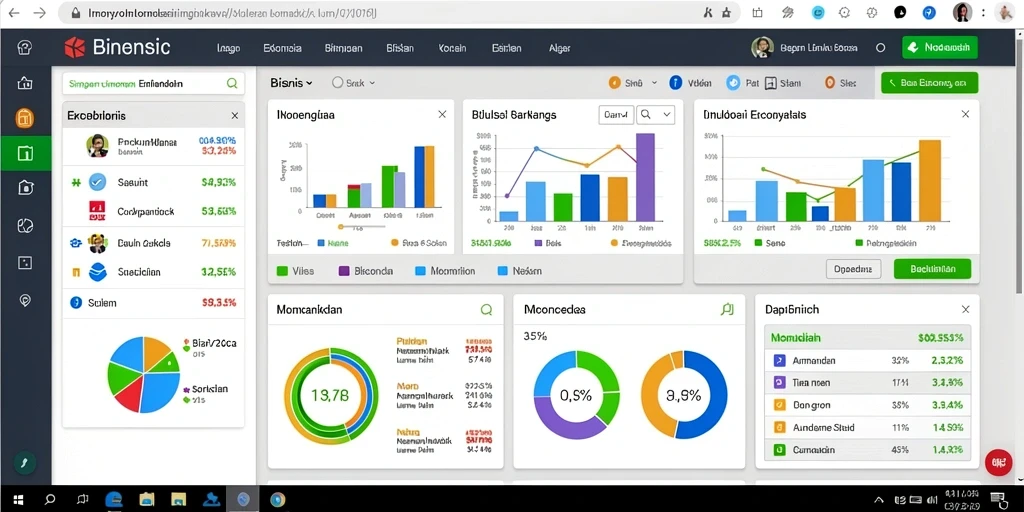Click the Opaedms button
This screenshot has height=512, width=1024.
[854, 268]
